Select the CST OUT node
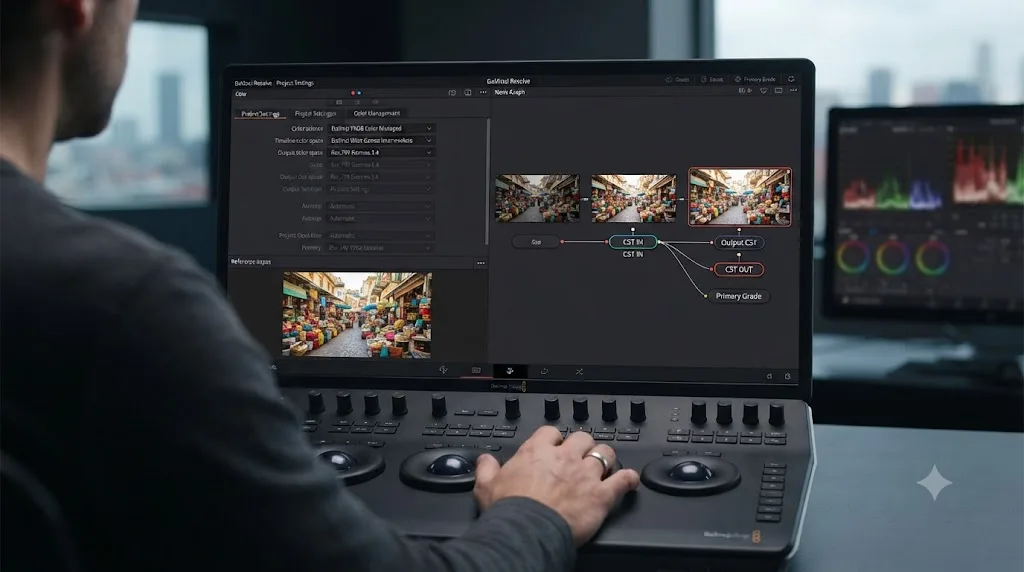 coord(739,269)
